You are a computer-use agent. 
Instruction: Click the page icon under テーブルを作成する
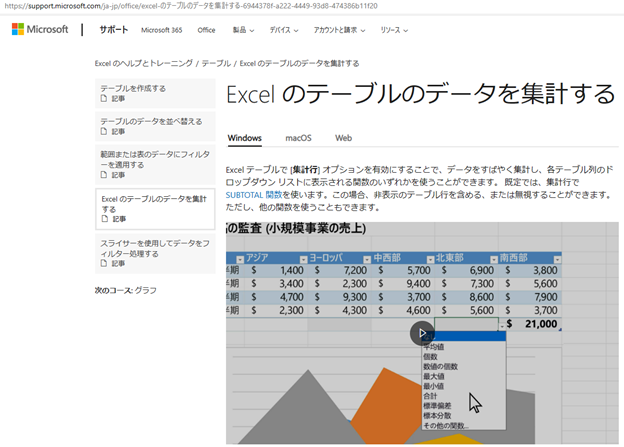click(104, 98)
